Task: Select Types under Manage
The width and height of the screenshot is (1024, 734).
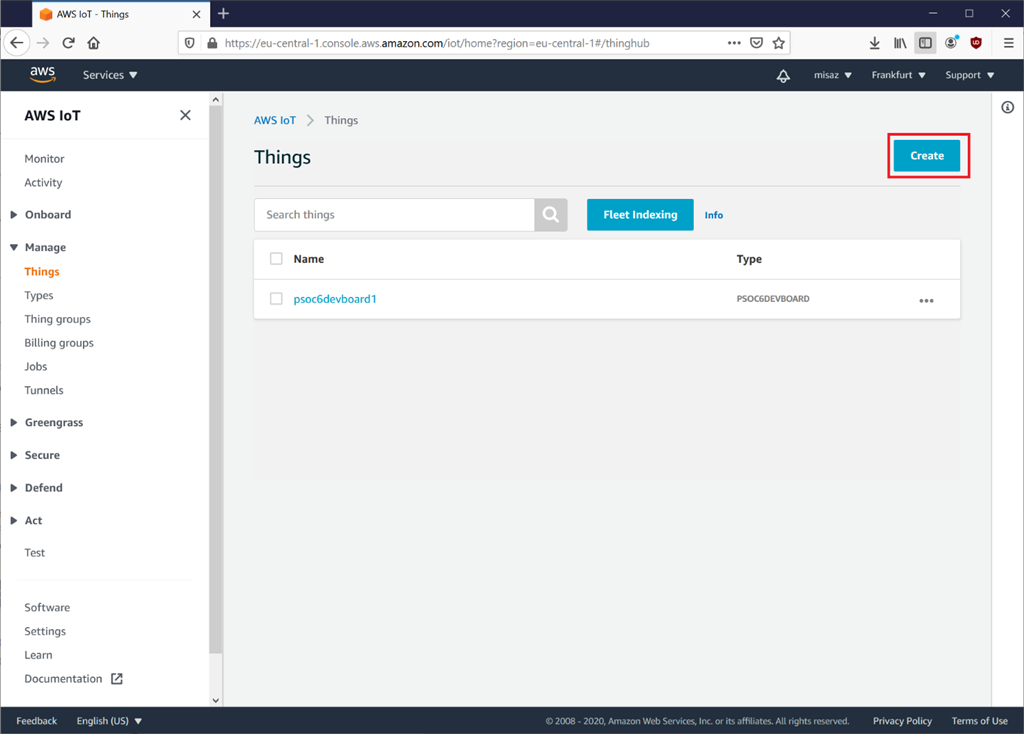Action: click(x=39, y=296)
